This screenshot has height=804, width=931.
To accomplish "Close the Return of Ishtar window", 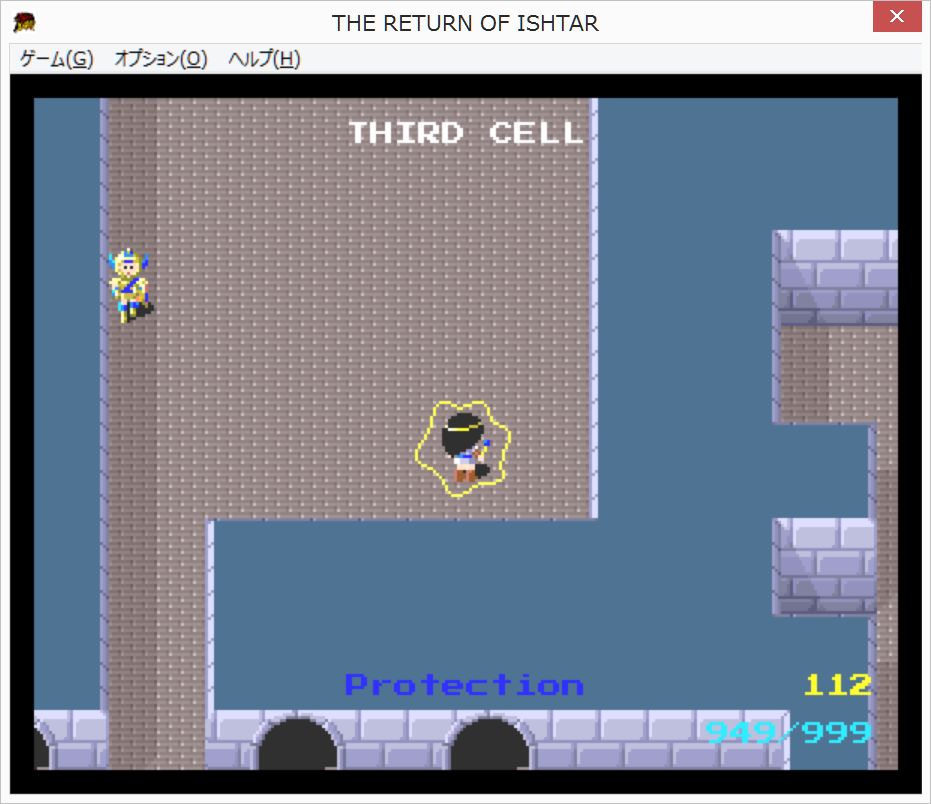I will pyautogui.click(x=897, y=19).
